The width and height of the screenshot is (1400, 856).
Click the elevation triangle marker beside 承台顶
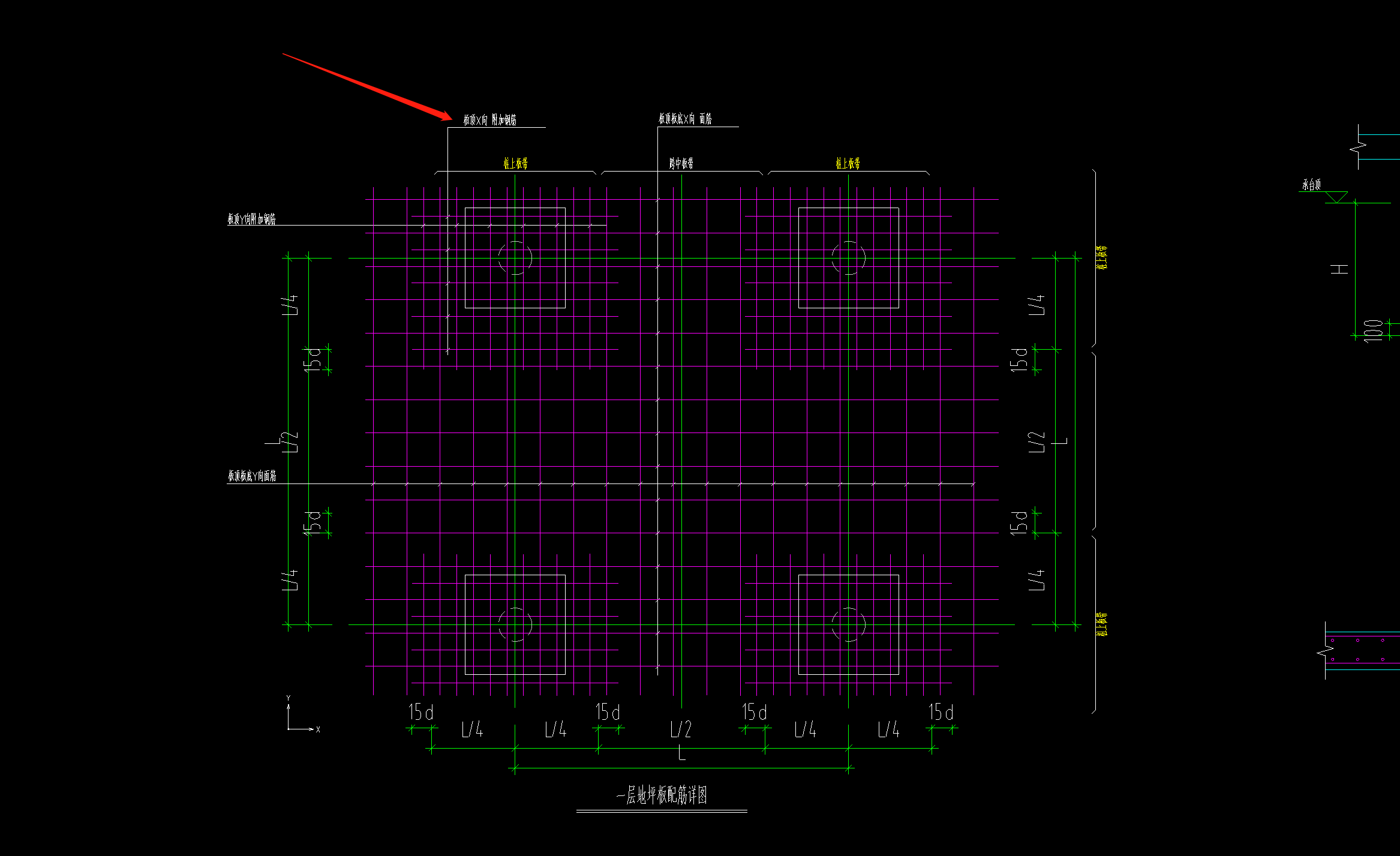coord(1337,197)
